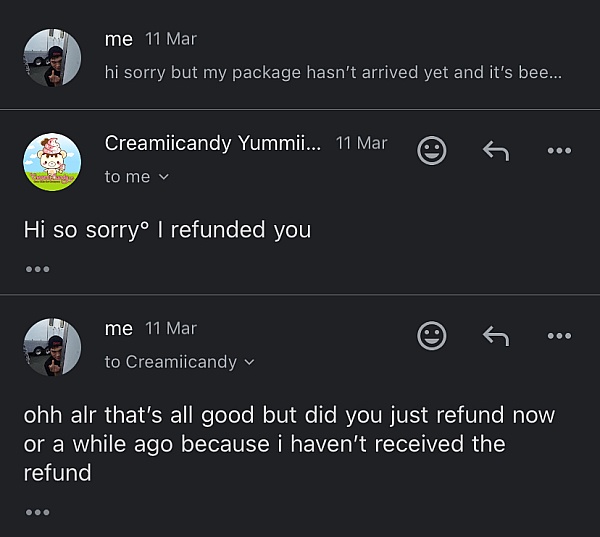
Task: Click the Creamiicandy Yummii sender name
Action: 213,143
